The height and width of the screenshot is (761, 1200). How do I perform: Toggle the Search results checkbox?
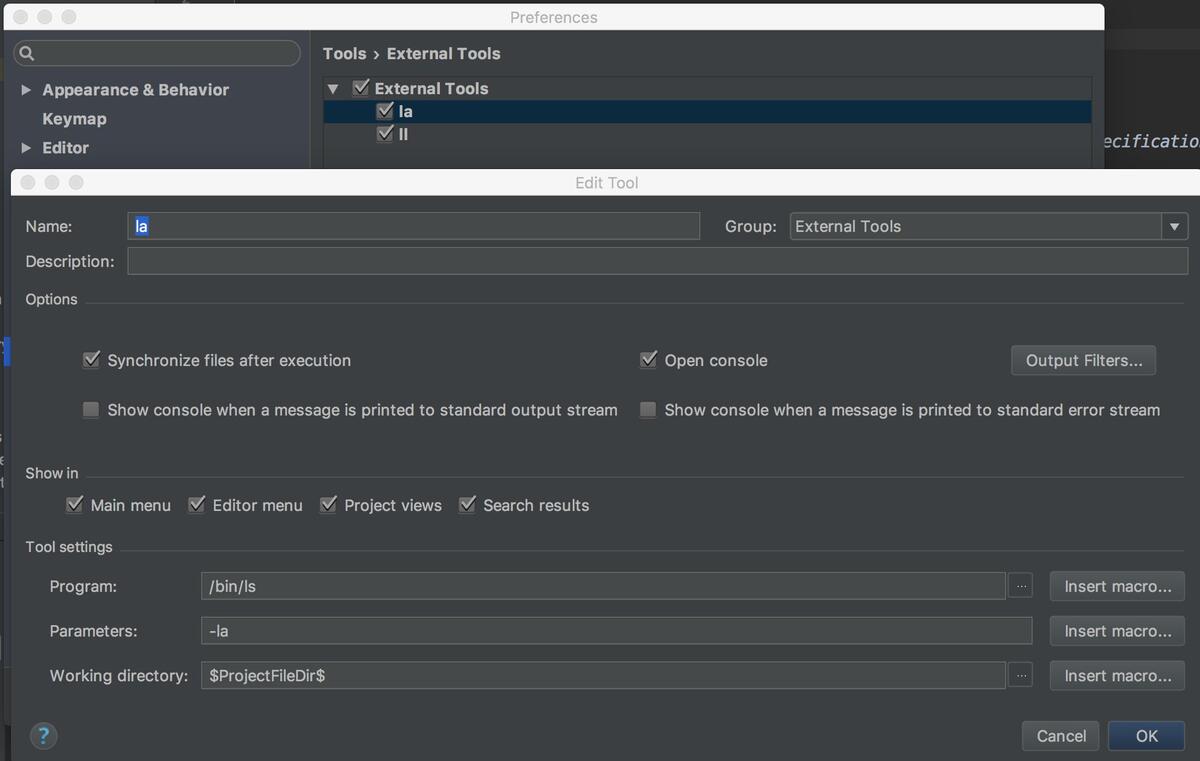(467, 505)
